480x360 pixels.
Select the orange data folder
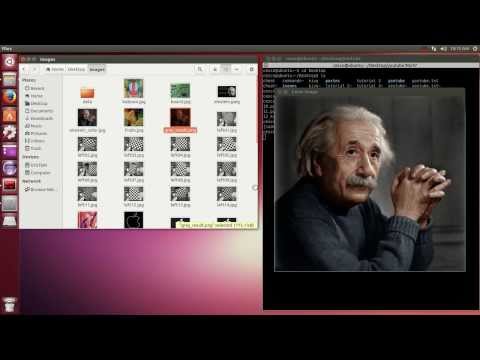(87, 94)
